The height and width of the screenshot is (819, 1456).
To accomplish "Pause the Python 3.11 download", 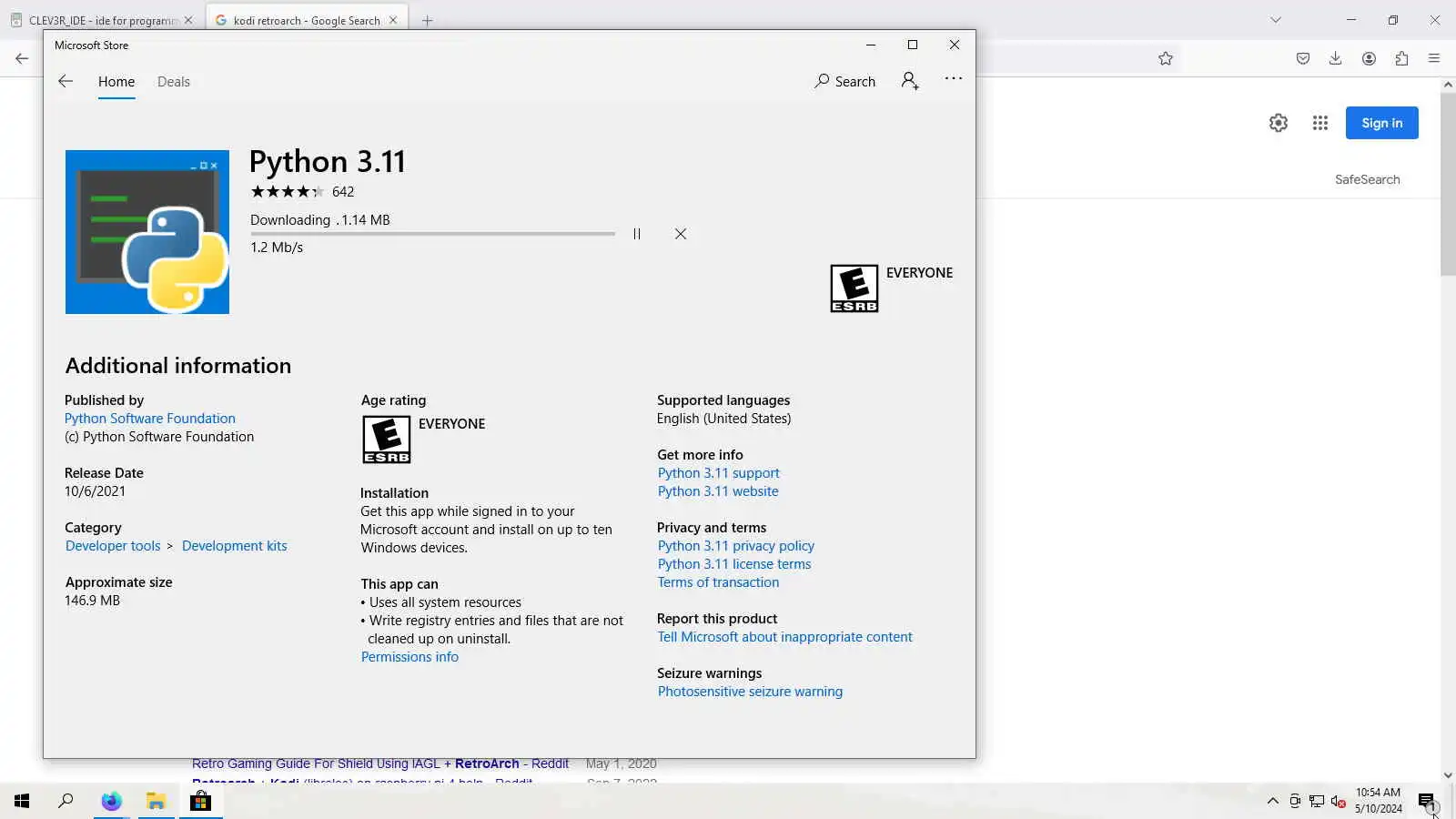I will (637, 234).
